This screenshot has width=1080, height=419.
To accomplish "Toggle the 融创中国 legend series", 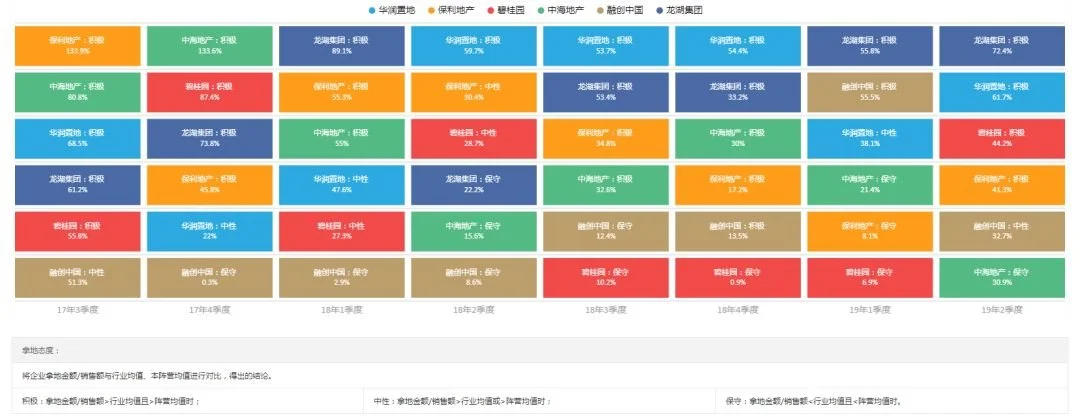I will click(x=619, y=10).
